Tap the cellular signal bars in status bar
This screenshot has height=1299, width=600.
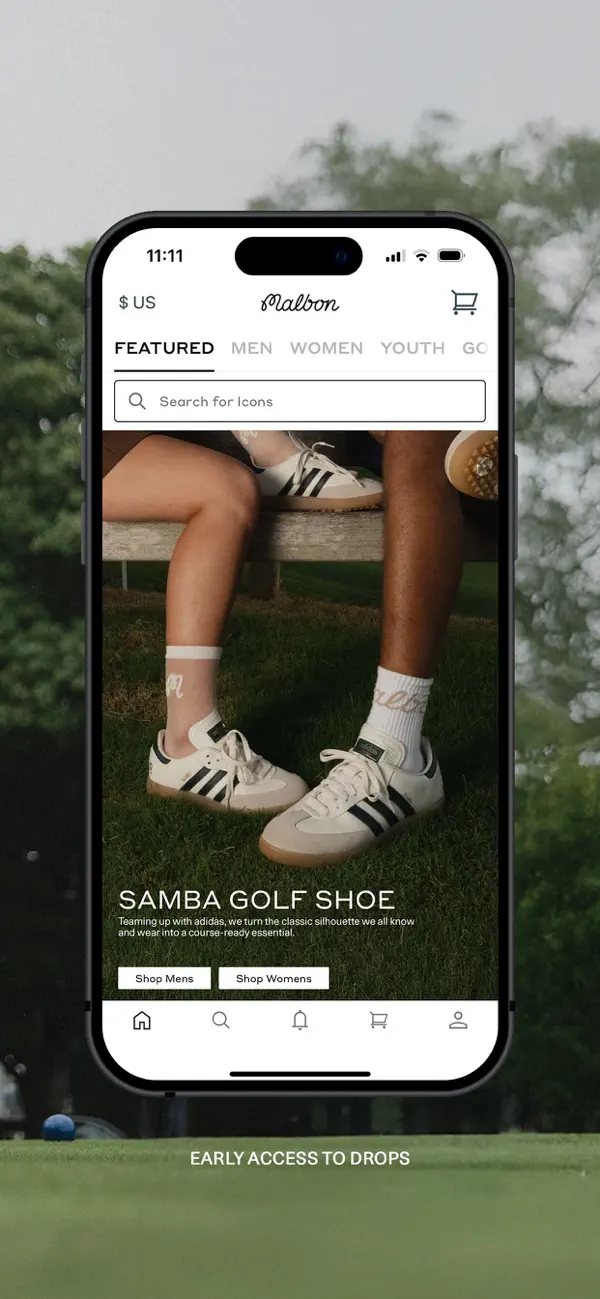pos(395,256)
